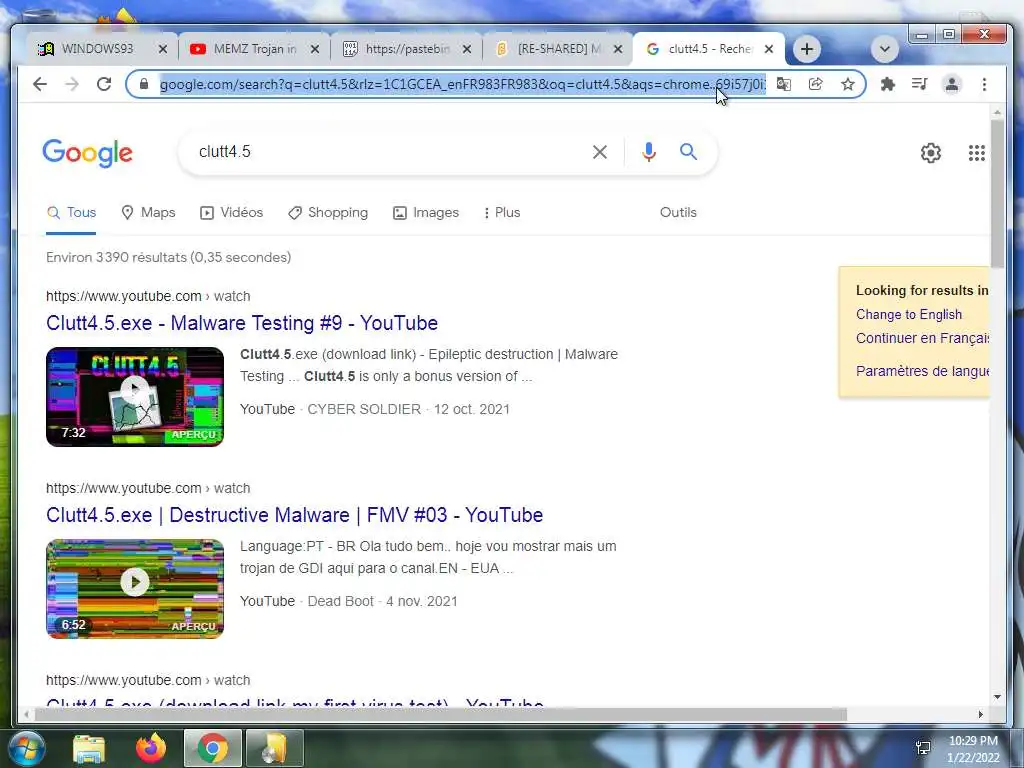
Task: Play the 6:52 glitch video thumbnail
Action: pos(135,589)
